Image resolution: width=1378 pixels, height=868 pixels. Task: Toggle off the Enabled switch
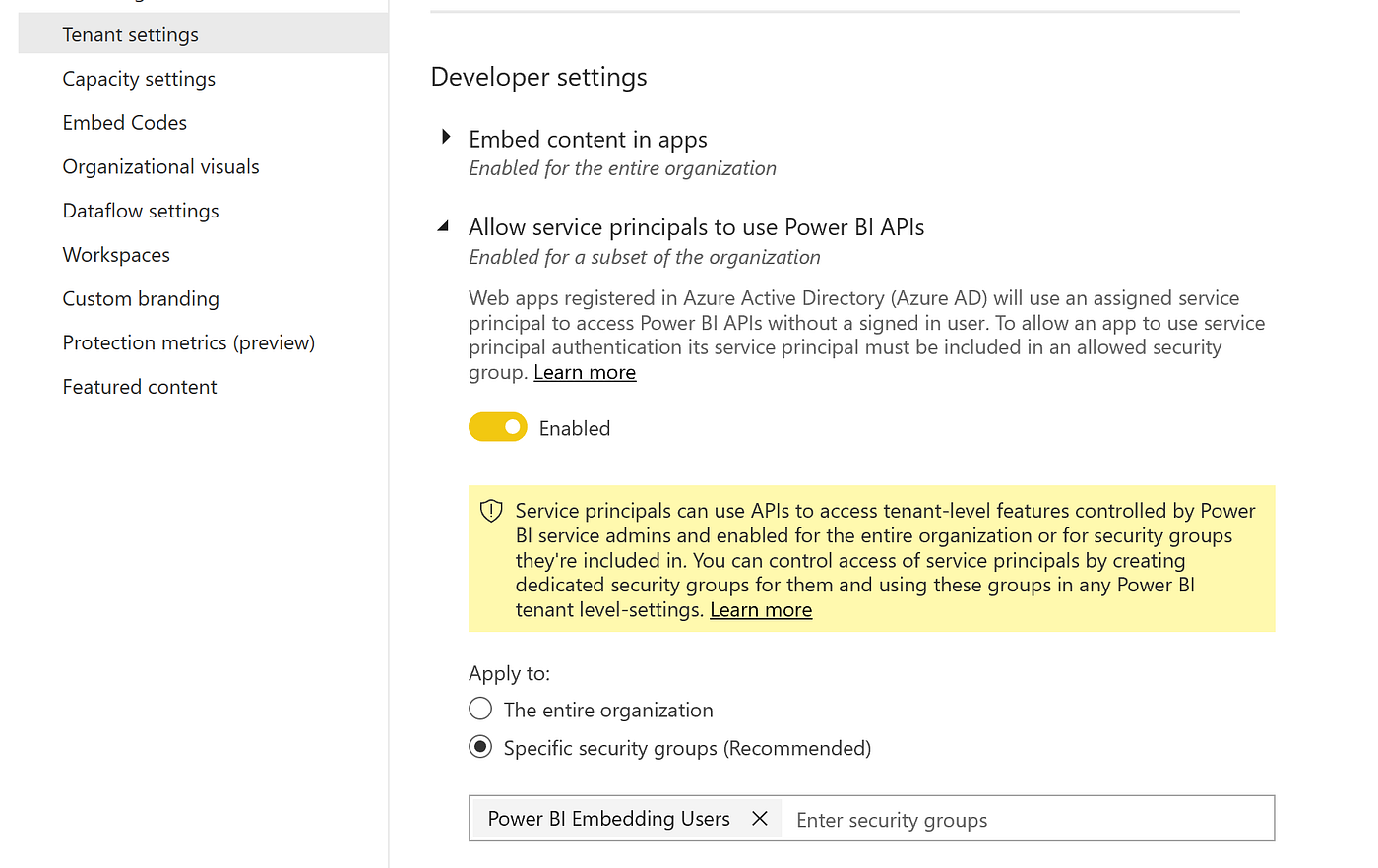(x=498, y=427)
